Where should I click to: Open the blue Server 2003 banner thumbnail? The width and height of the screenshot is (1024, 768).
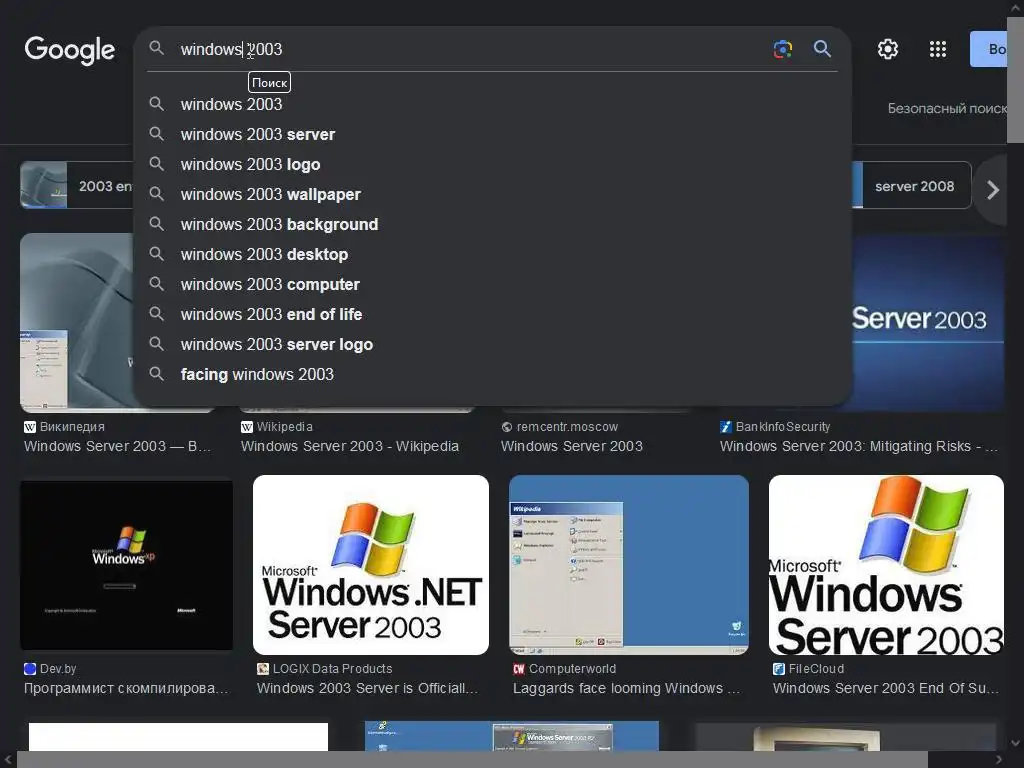tap(928, 323)
